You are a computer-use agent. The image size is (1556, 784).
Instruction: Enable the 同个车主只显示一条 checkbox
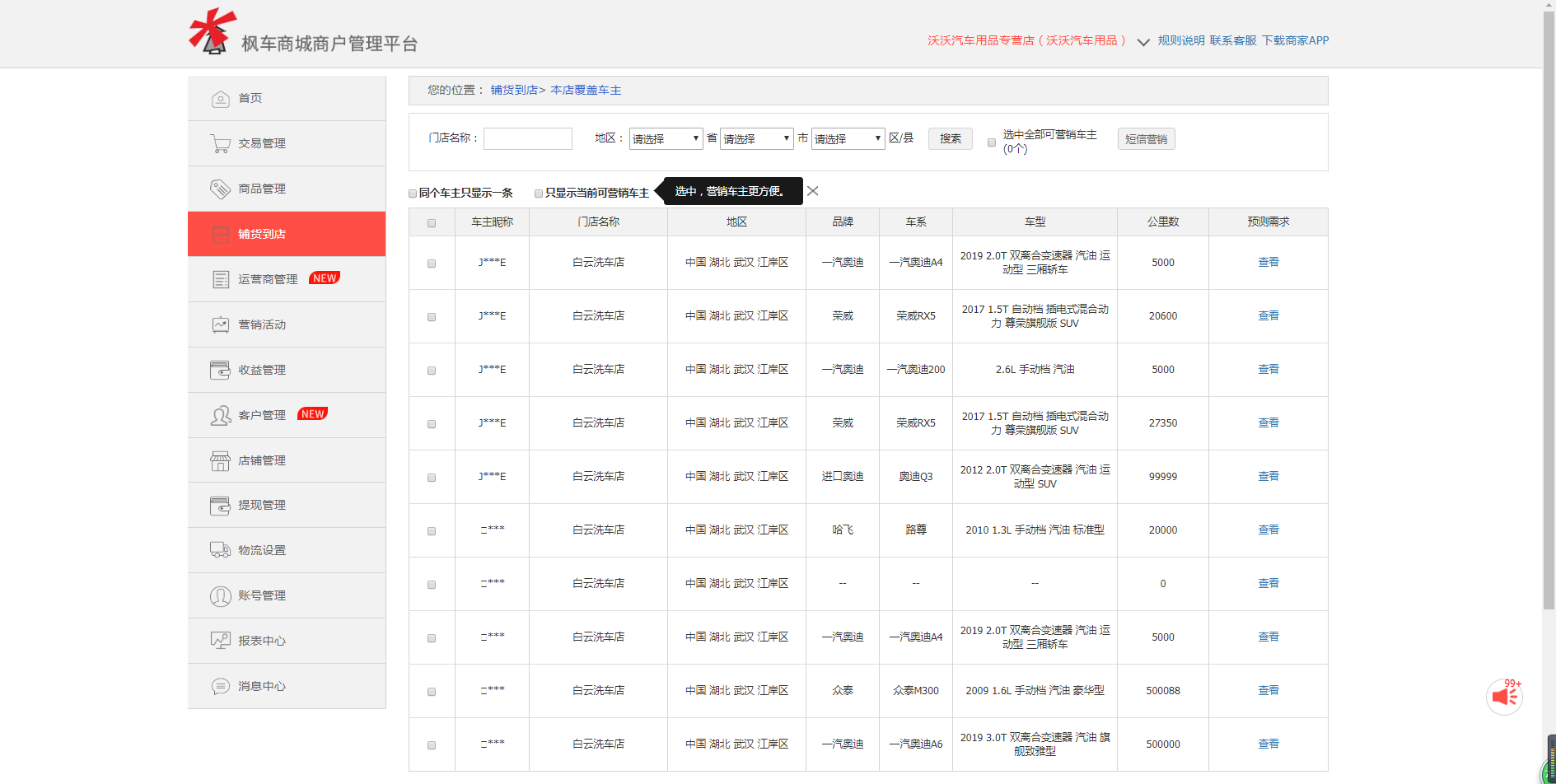[413, 193]
